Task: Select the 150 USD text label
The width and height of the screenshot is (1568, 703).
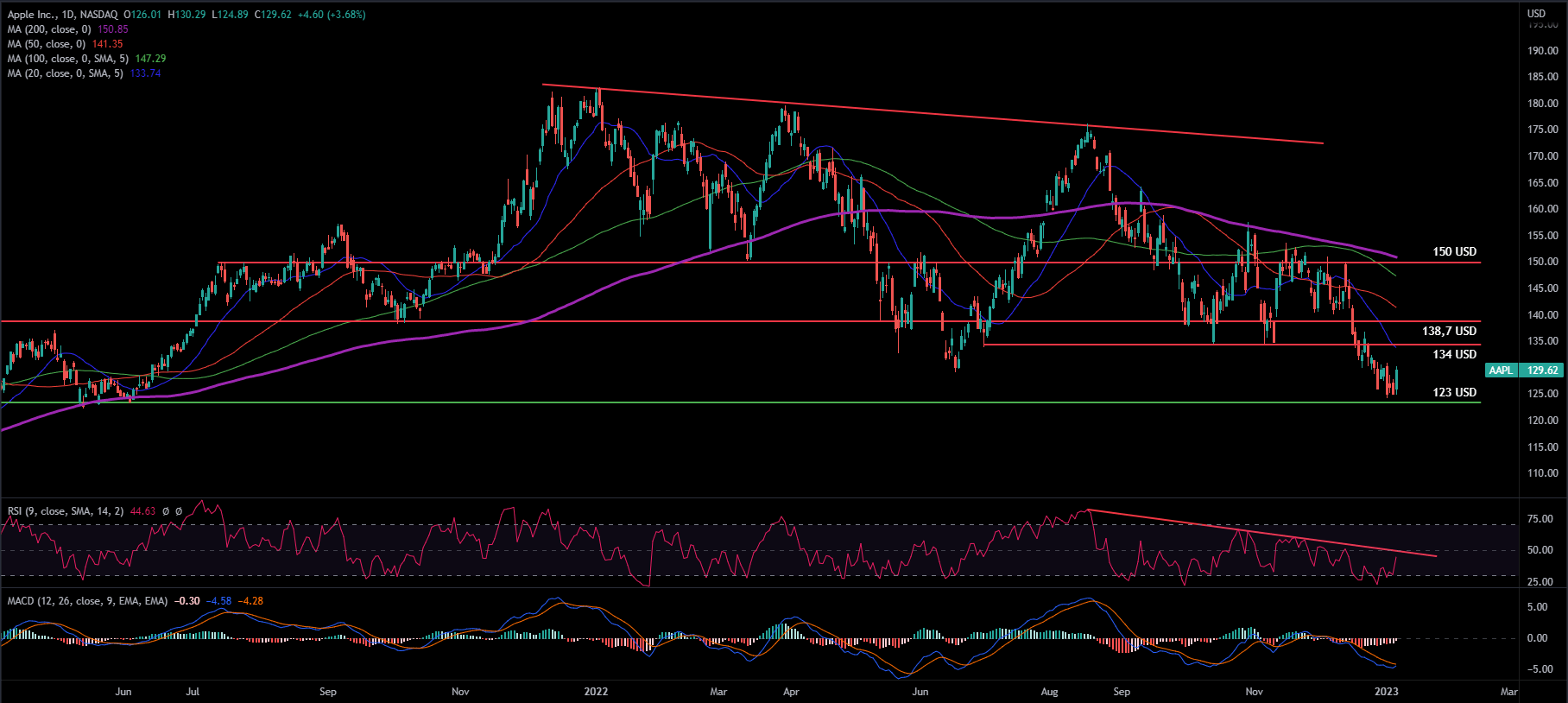Action: pyautogui.click(x=1454, y=251)
